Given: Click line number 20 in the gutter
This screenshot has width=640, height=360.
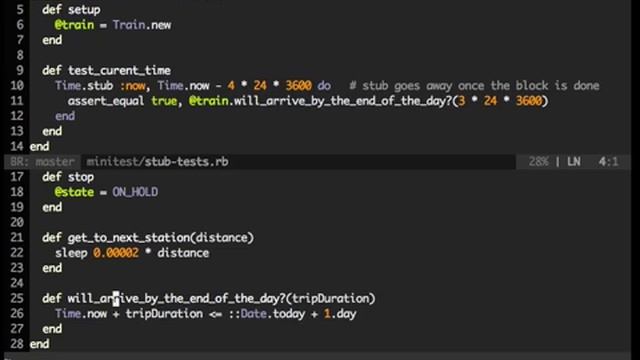Looking at the screenshot, I should click(17, 222).
